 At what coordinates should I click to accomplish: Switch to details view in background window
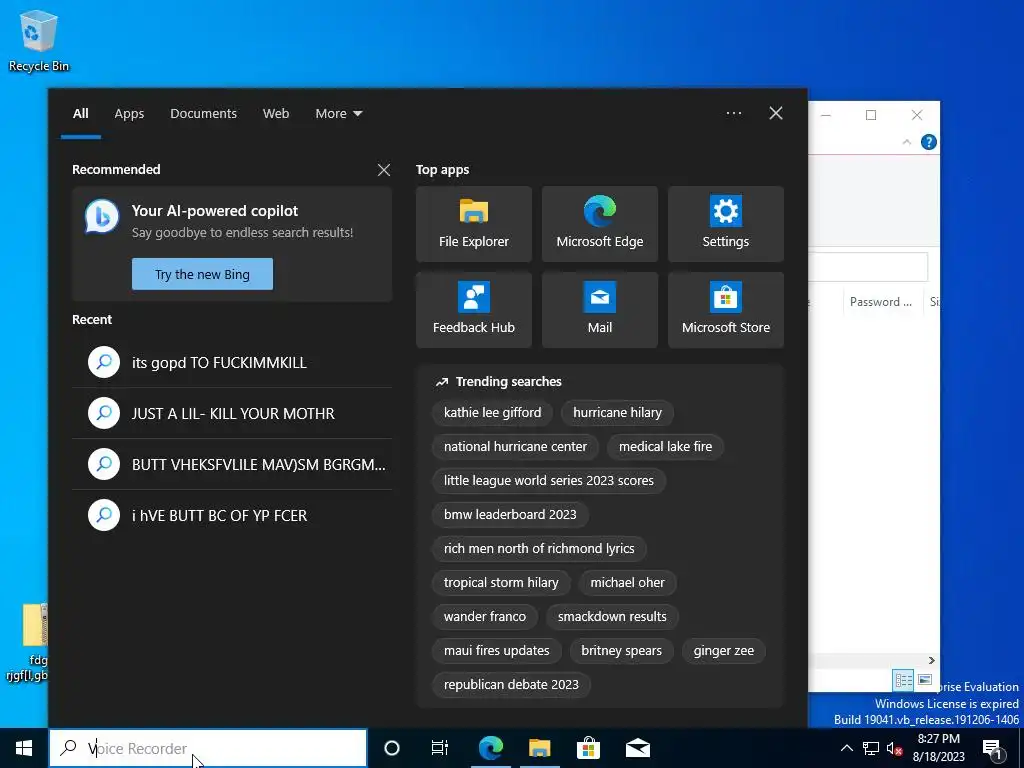pos(904,680)
